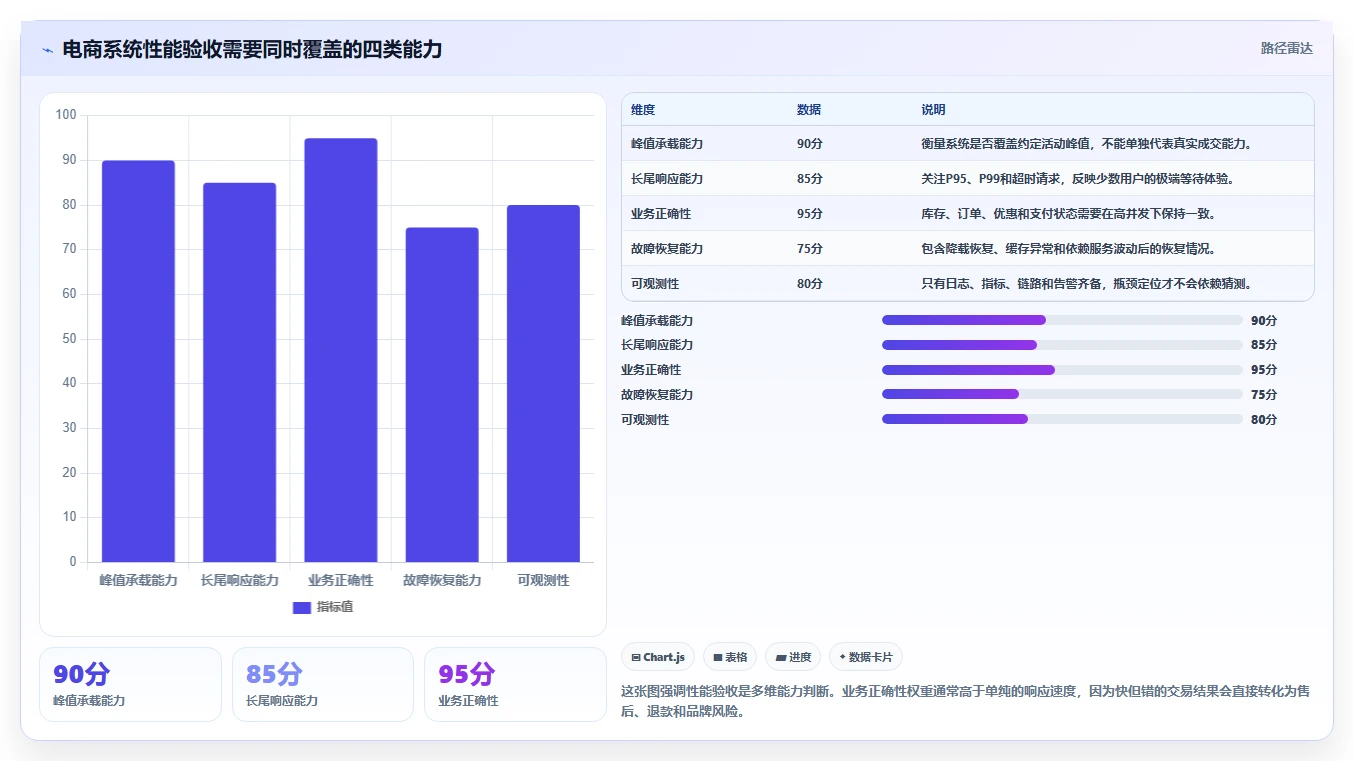Click the 数据卡片 tag chip
Image resolution: width=1354 pixels, height=761 pixels.
(866, 657)
